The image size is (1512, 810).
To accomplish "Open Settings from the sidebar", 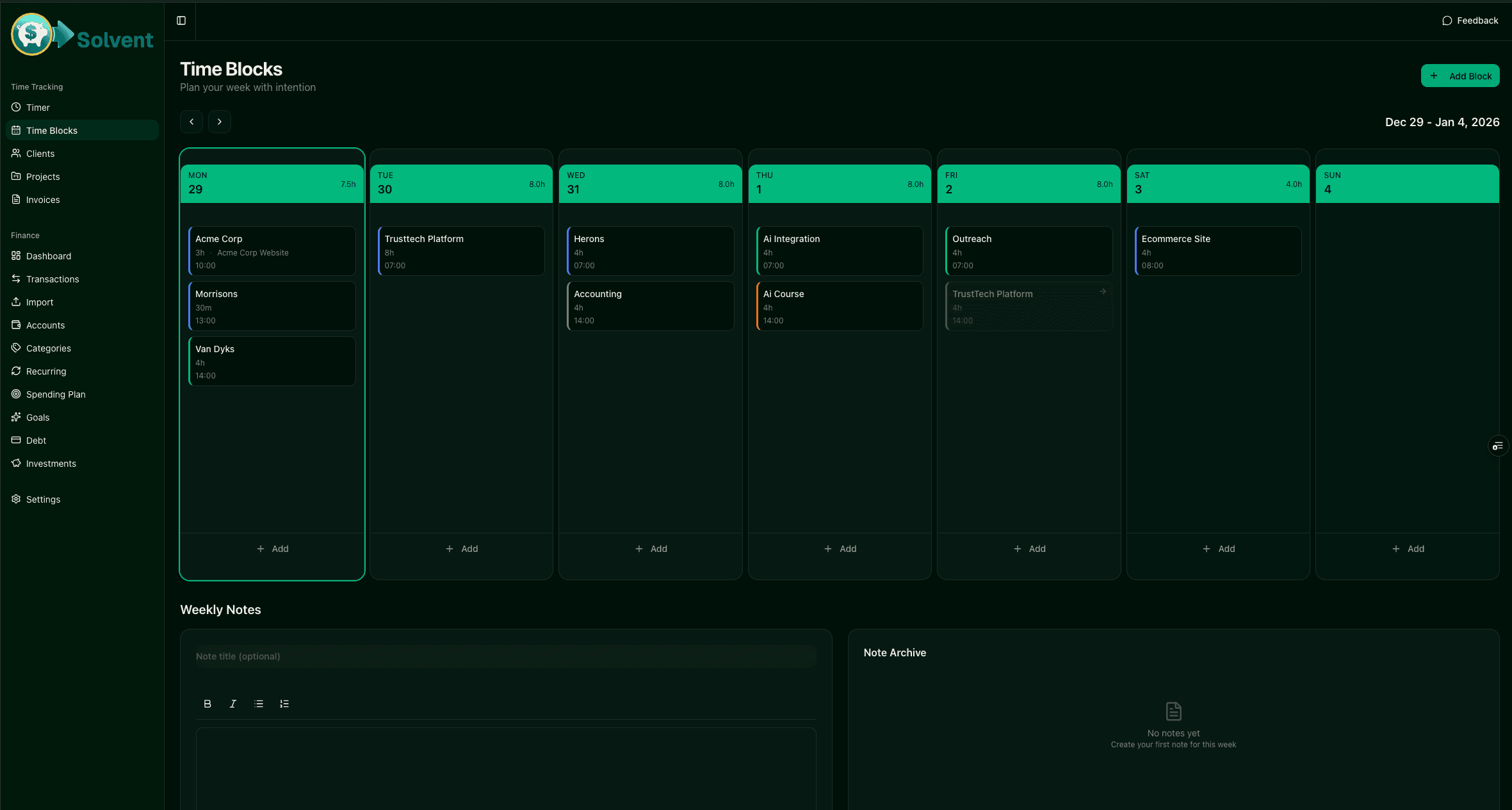I will point(43,499).
